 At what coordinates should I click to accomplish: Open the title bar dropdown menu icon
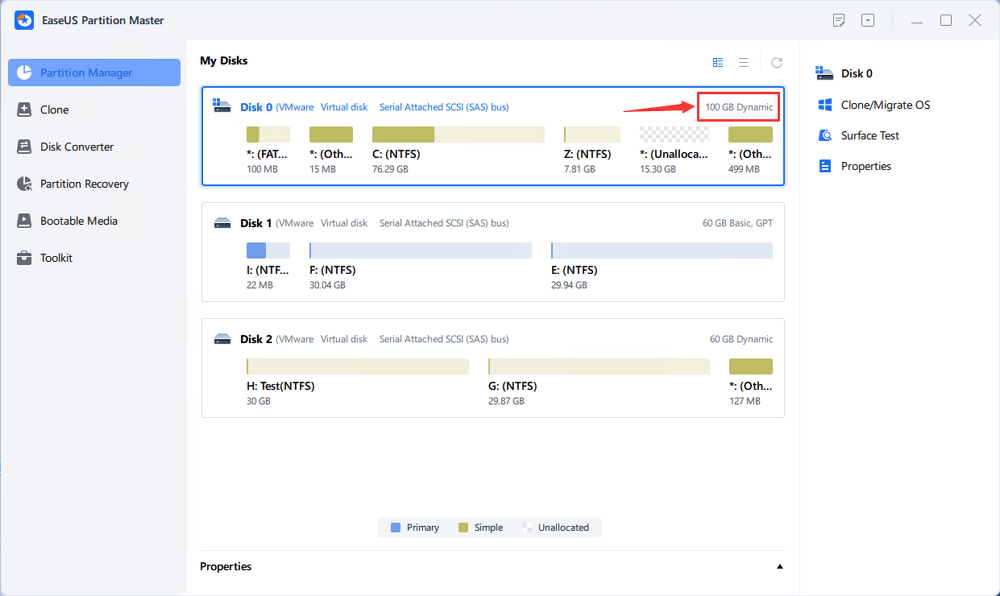[867, 20]
